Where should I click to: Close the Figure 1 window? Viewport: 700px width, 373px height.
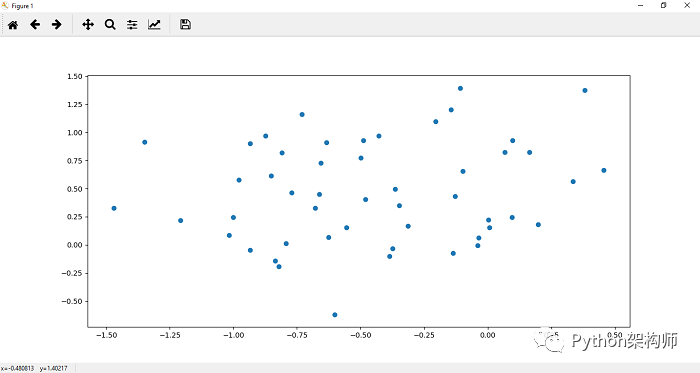pyautogui.click(x=687, y=5)
